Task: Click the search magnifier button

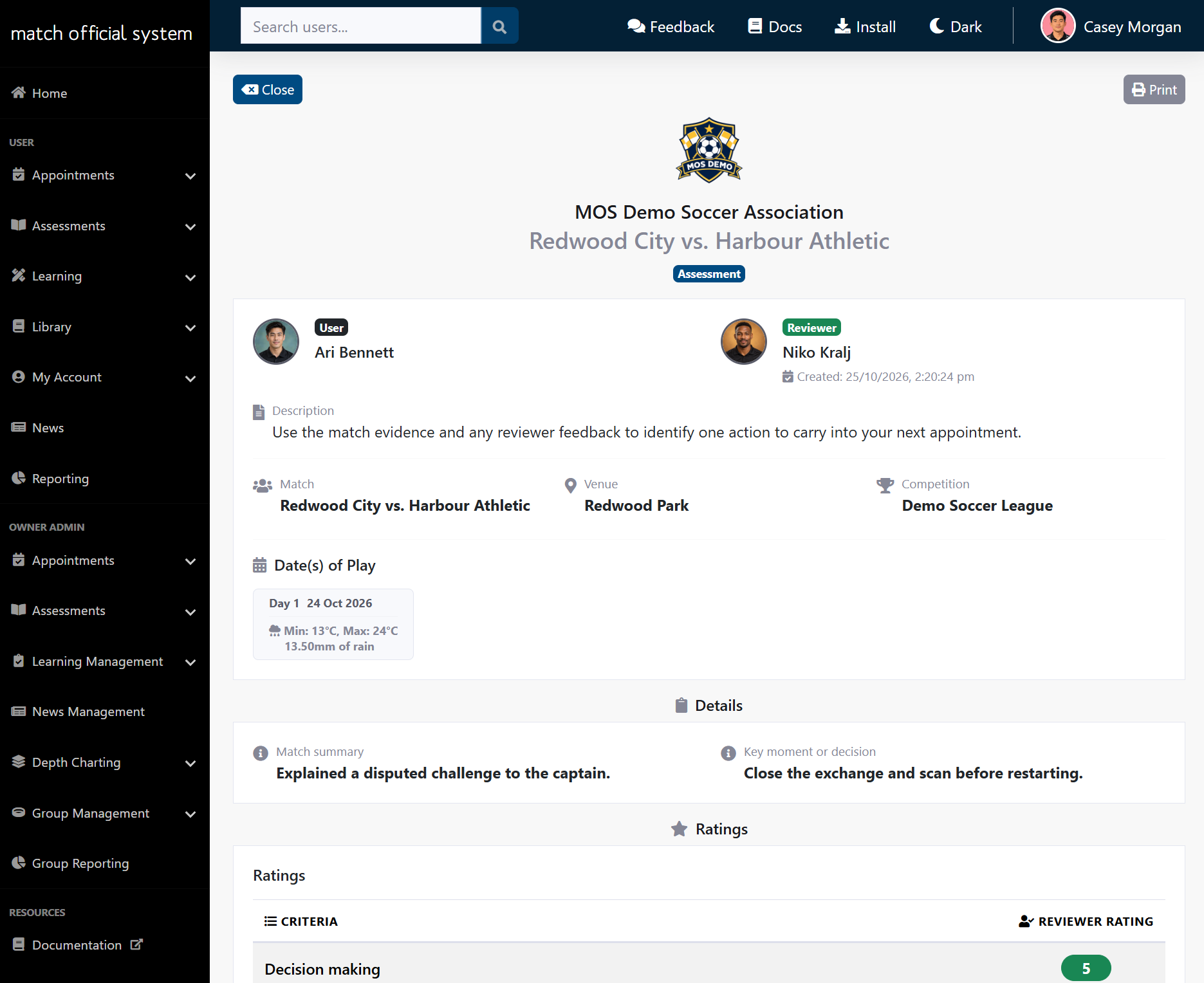Action: click(499, 26)
